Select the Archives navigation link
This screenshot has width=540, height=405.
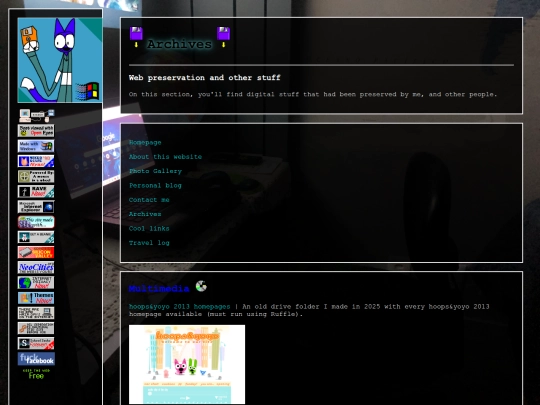pyautogui.click(x=145, y=214)
